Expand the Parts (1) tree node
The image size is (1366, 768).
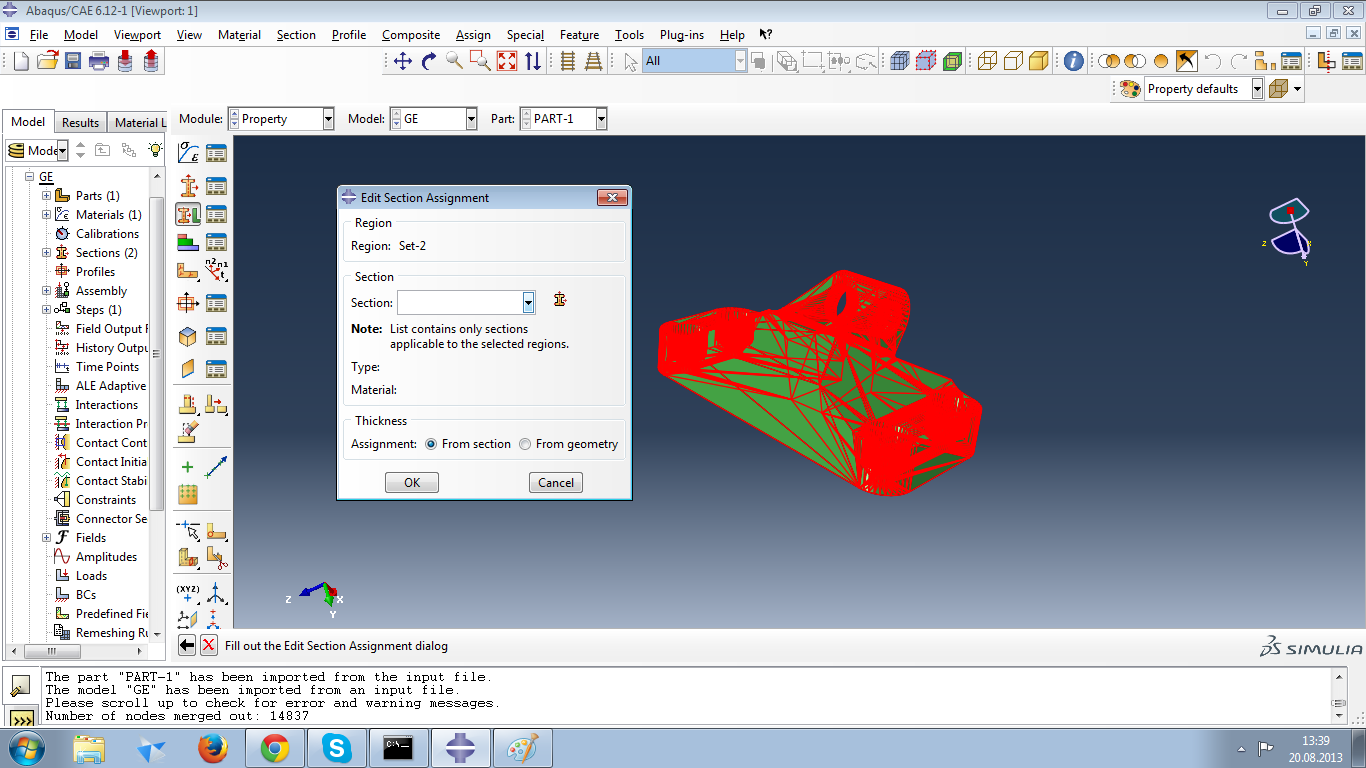(x=46, y=196)
